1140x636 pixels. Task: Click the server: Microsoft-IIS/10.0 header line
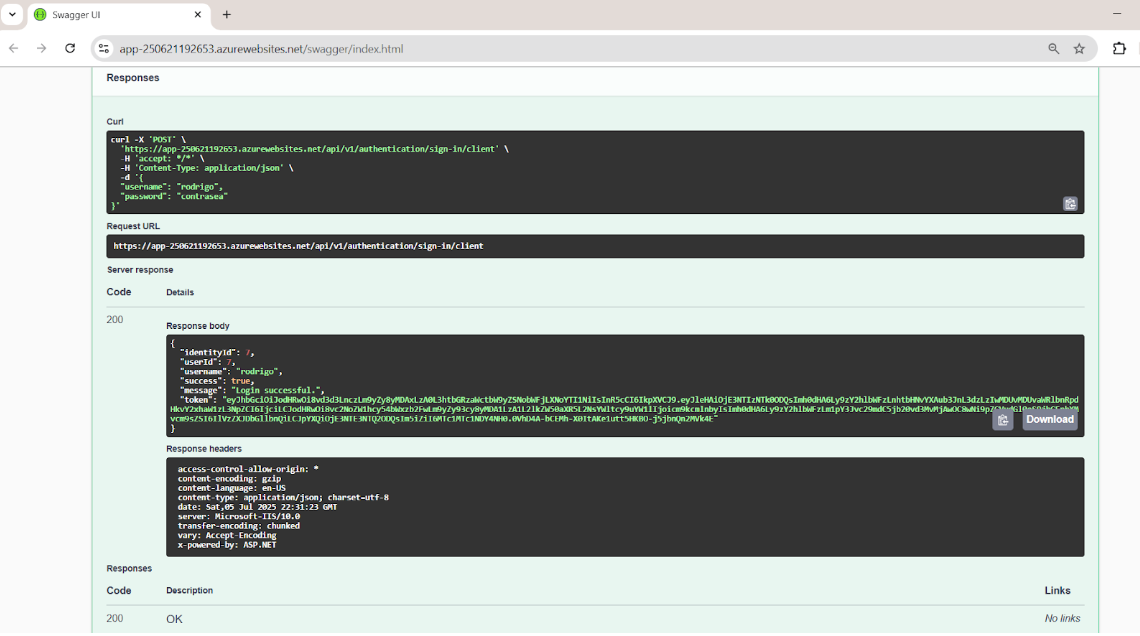pos(238,516)
